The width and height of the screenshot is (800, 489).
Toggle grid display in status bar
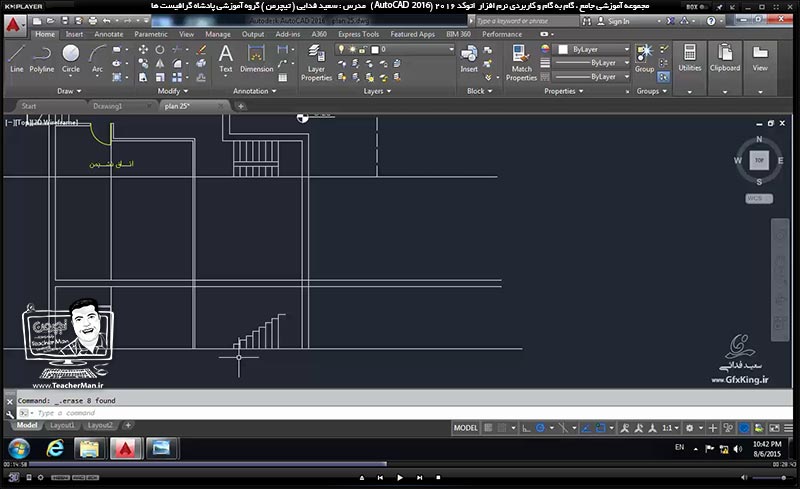(x=488, y=428)
